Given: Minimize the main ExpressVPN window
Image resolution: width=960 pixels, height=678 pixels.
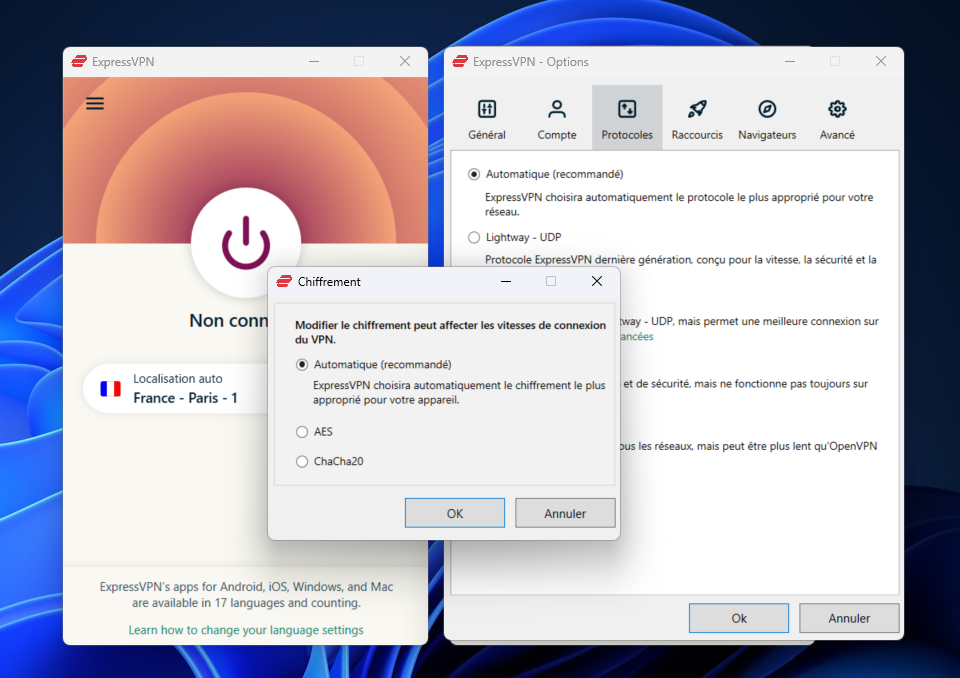Looking at the screenshot, I should (x=314, y=61).
